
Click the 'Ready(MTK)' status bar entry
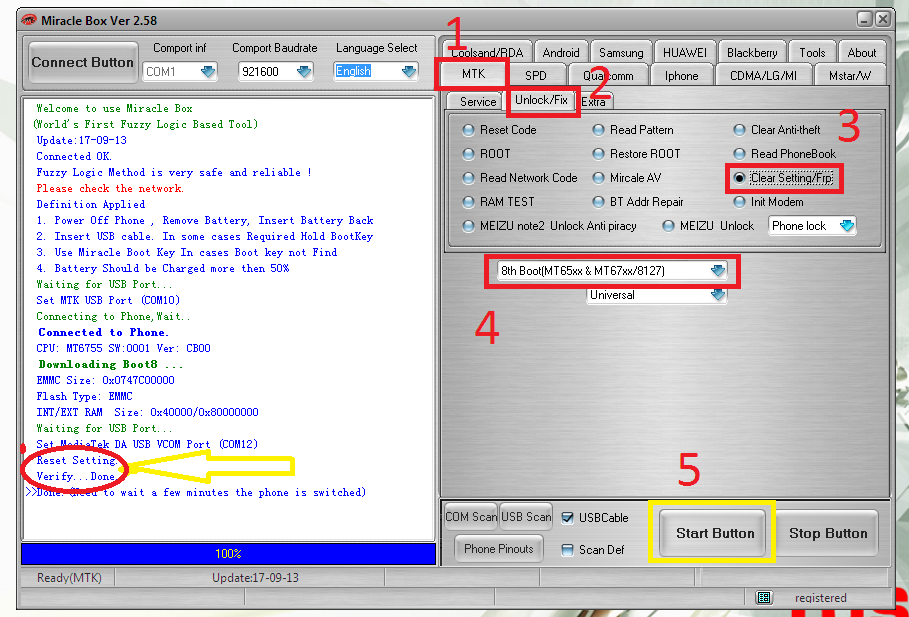(69, 578)
